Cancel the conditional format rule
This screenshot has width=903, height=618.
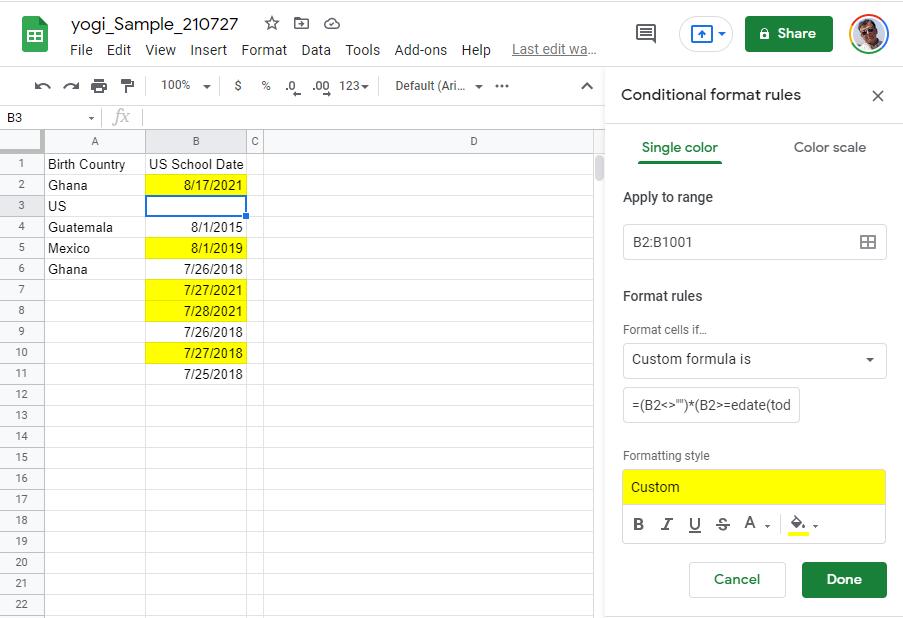point(737,579)
